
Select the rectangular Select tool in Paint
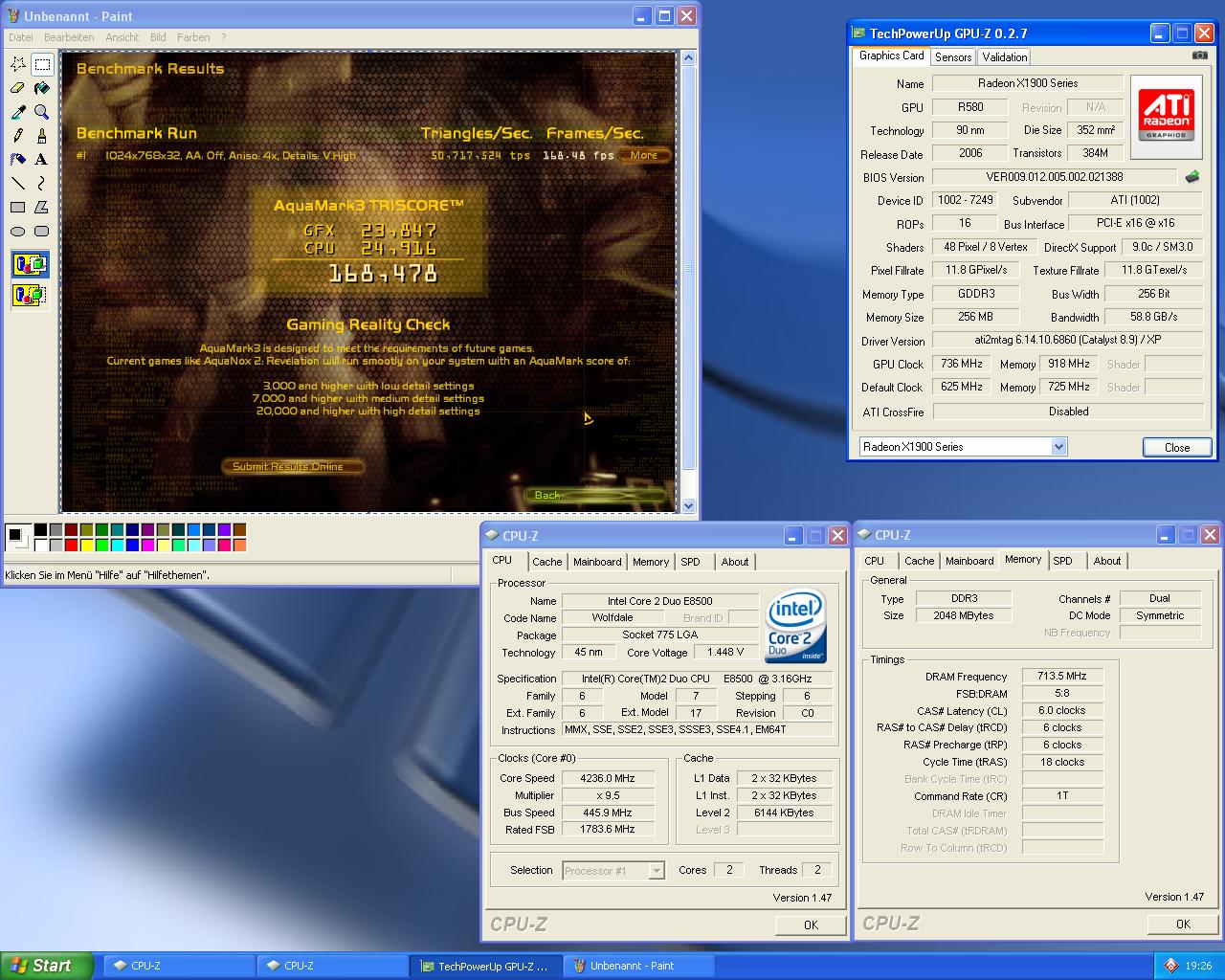tap(42, 64)
